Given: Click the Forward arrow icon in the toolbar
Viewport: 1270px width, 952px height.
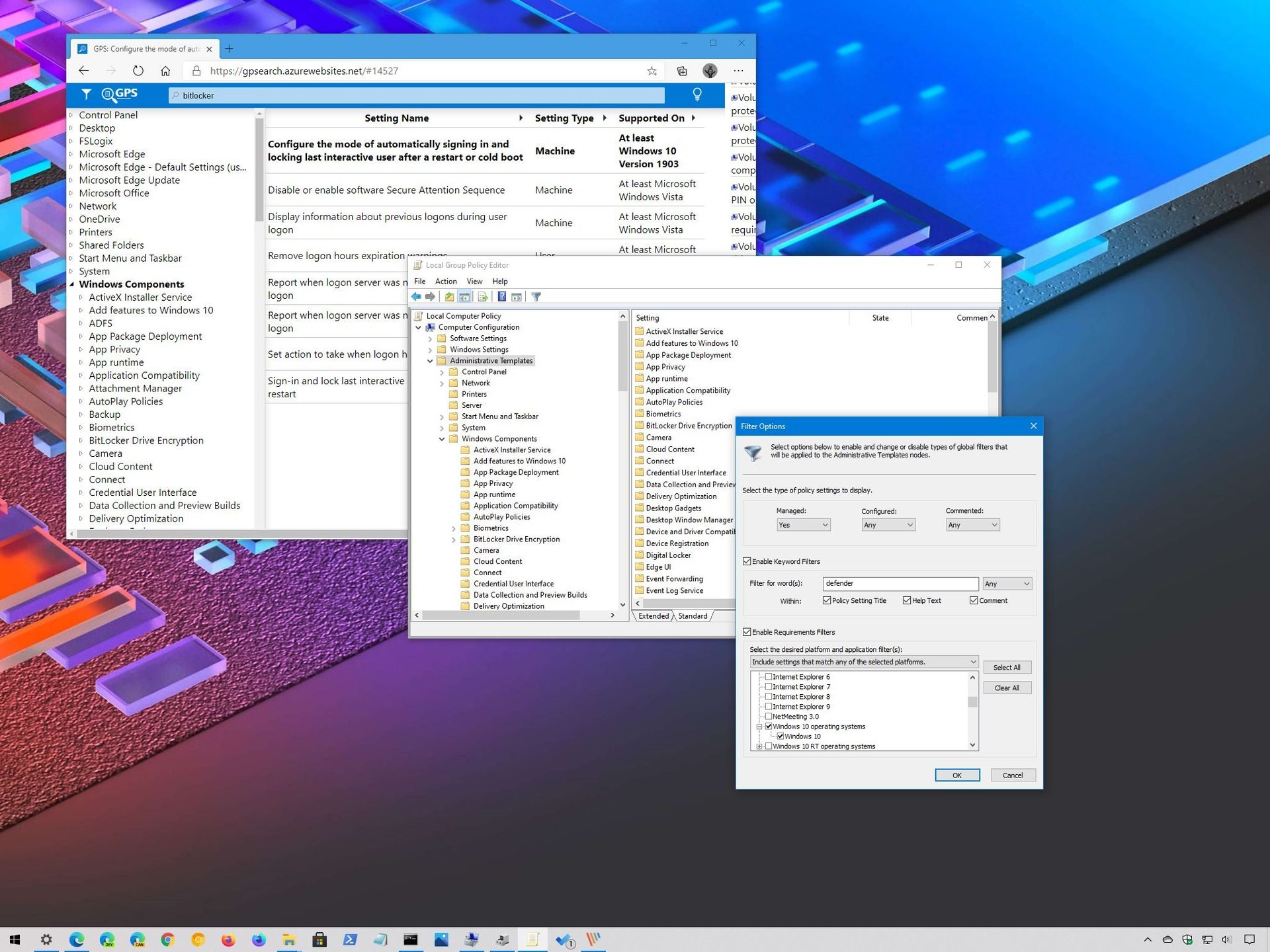Looking at the screenshot, I should tap(430, 296).
